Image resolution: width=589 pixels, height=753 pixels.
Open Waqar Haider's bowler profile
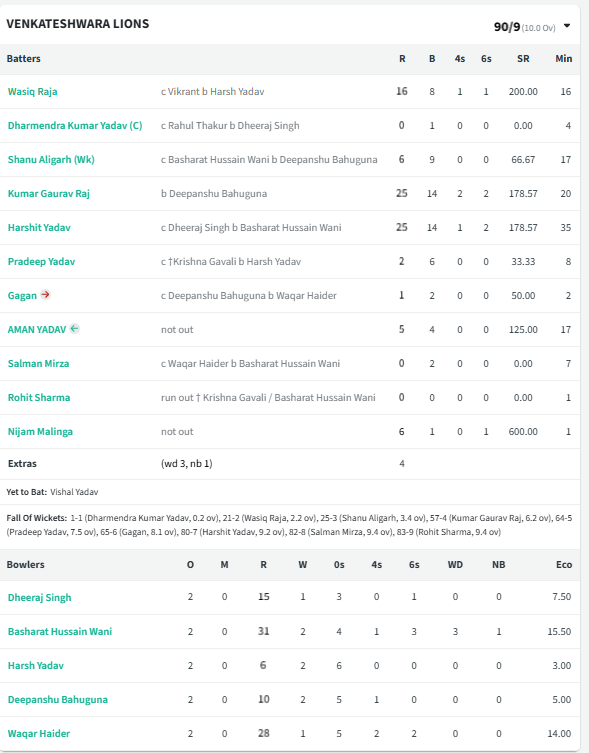[39, 734]
